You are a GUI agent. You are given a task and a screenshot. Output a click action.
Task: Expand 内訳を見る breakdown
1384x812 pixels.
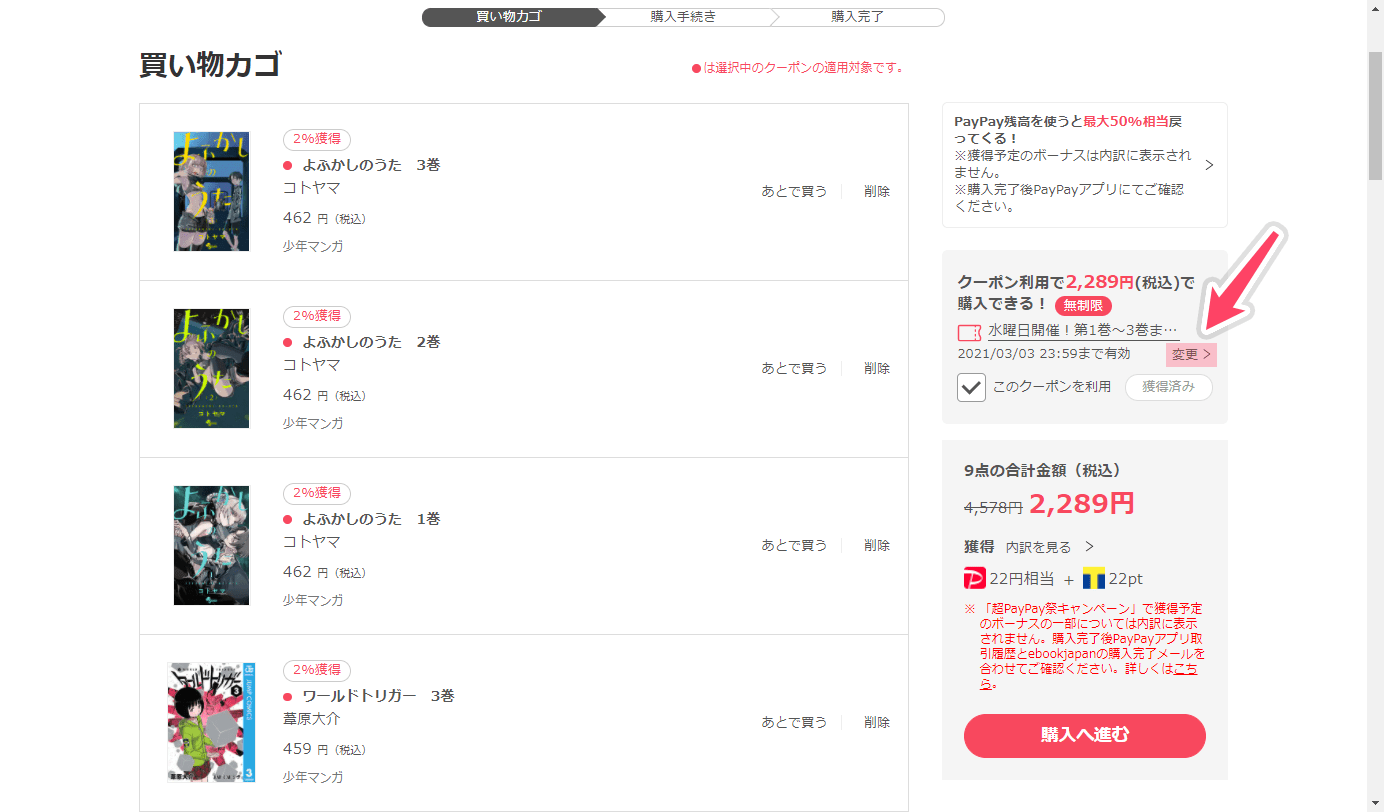(x=1049, y=547)
